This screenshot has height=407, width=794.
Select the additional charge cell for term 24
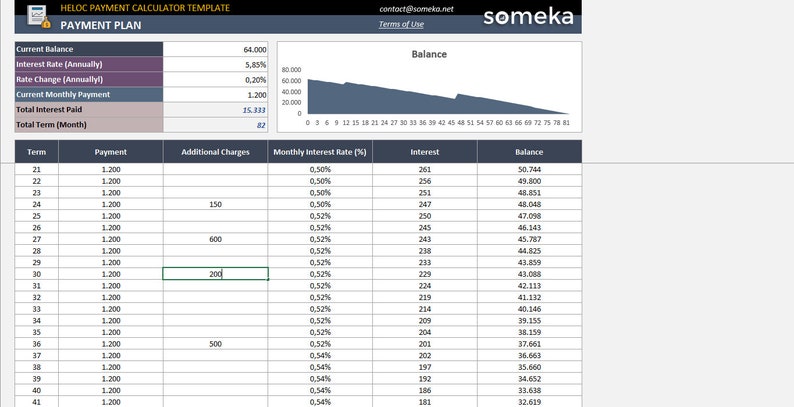pos(215,205)
